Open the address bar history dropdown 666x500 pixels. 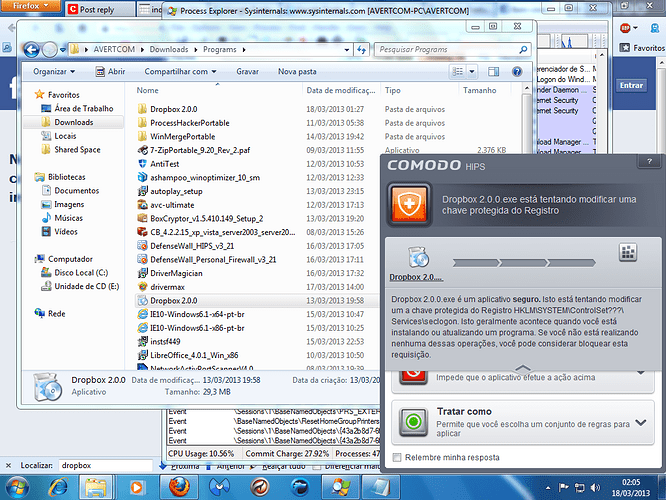(347, 50)
